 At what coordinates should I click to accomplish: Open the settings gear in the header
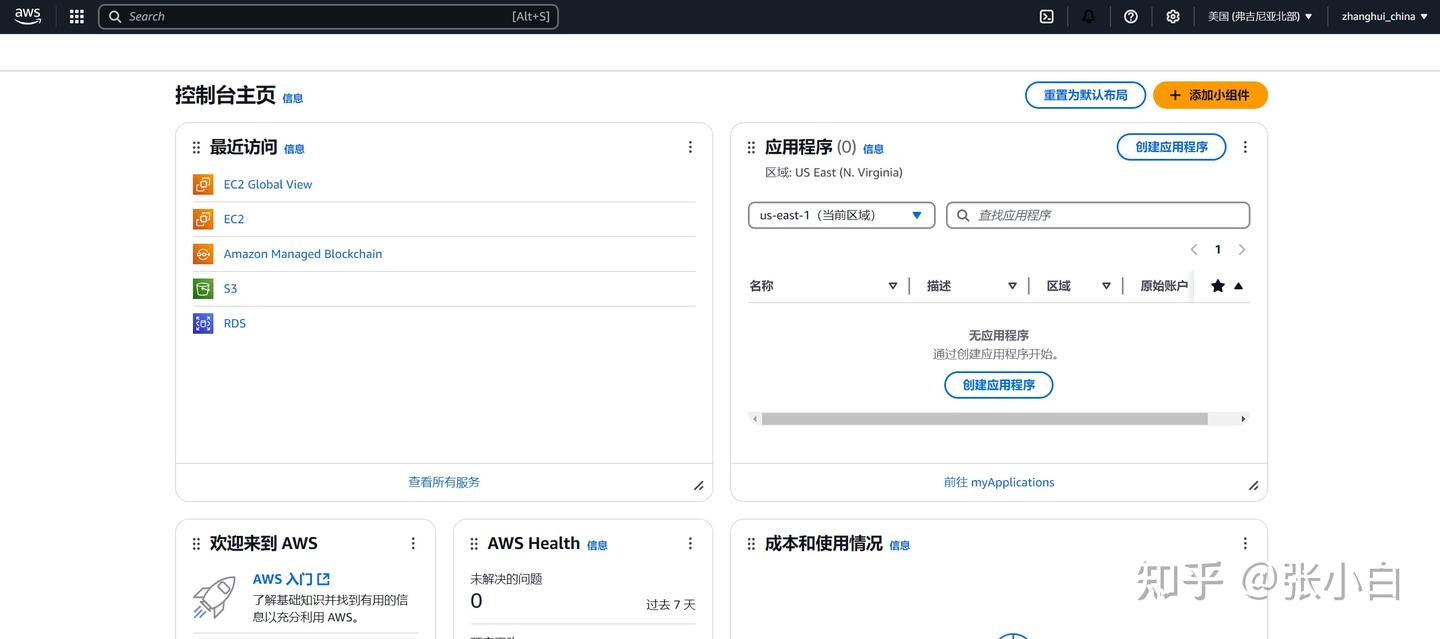point(1173,16)
